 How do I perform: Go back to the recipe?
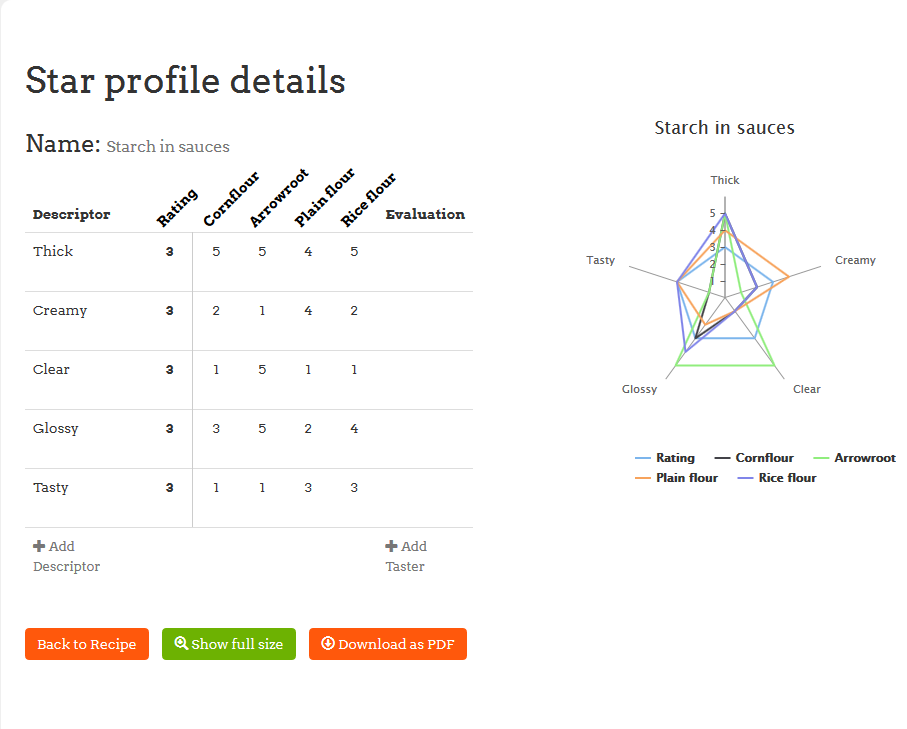(x=87, y=644)
